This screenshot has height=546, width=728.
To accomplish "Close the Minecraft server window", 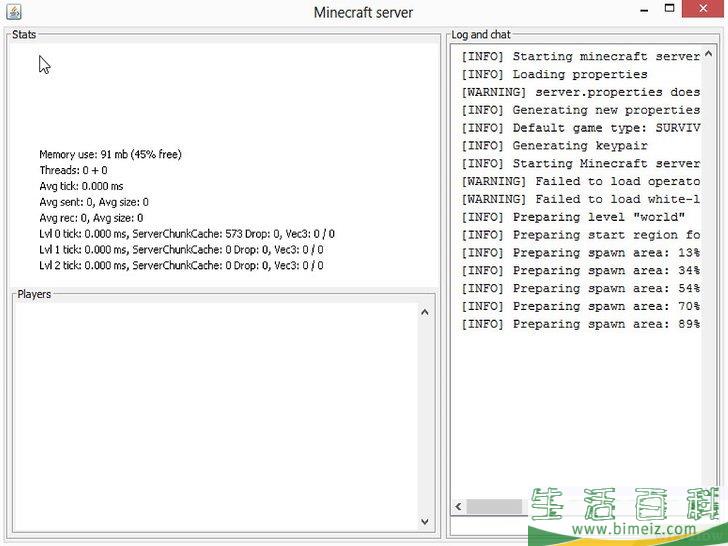I will pos(703,8).
